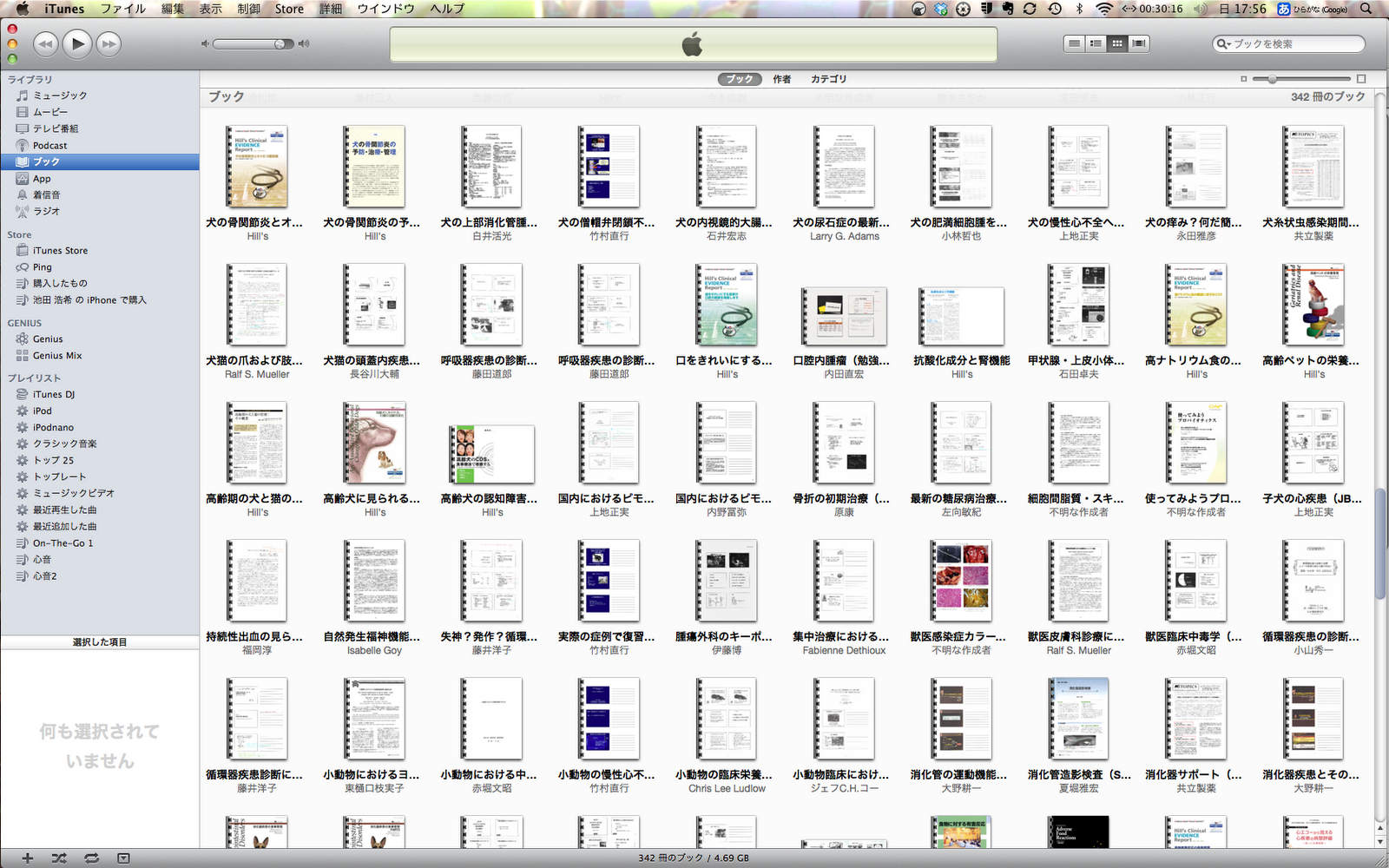The image size is (1389, 868).
Task: Open the 最近再生した曲 playlist
Action: pos(64,510)
